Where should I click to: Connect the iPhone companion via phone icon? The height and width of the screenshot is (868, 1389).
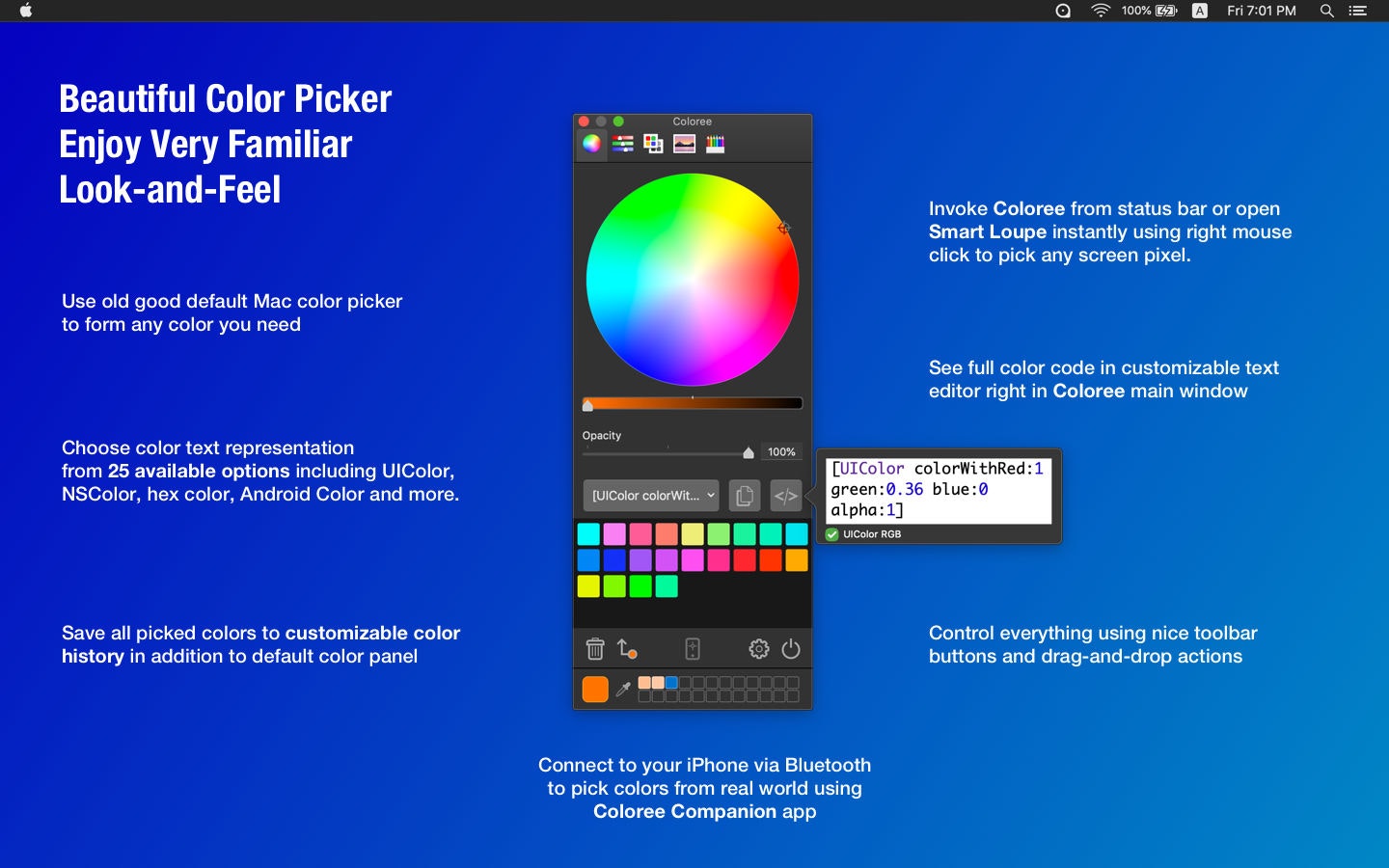tap(693, 649)
